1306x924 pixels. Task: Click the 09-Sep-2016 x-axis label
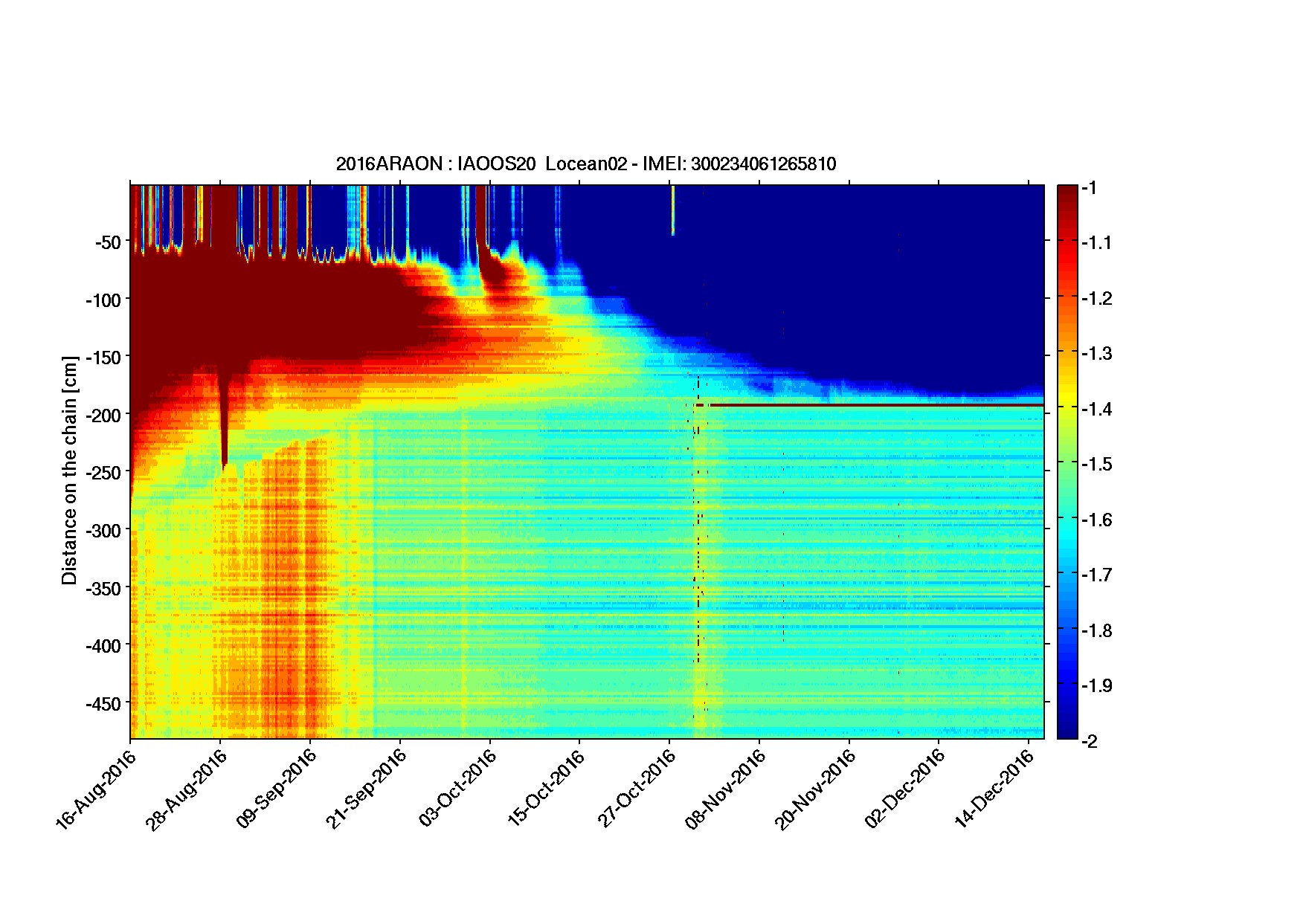coord(276,789)
